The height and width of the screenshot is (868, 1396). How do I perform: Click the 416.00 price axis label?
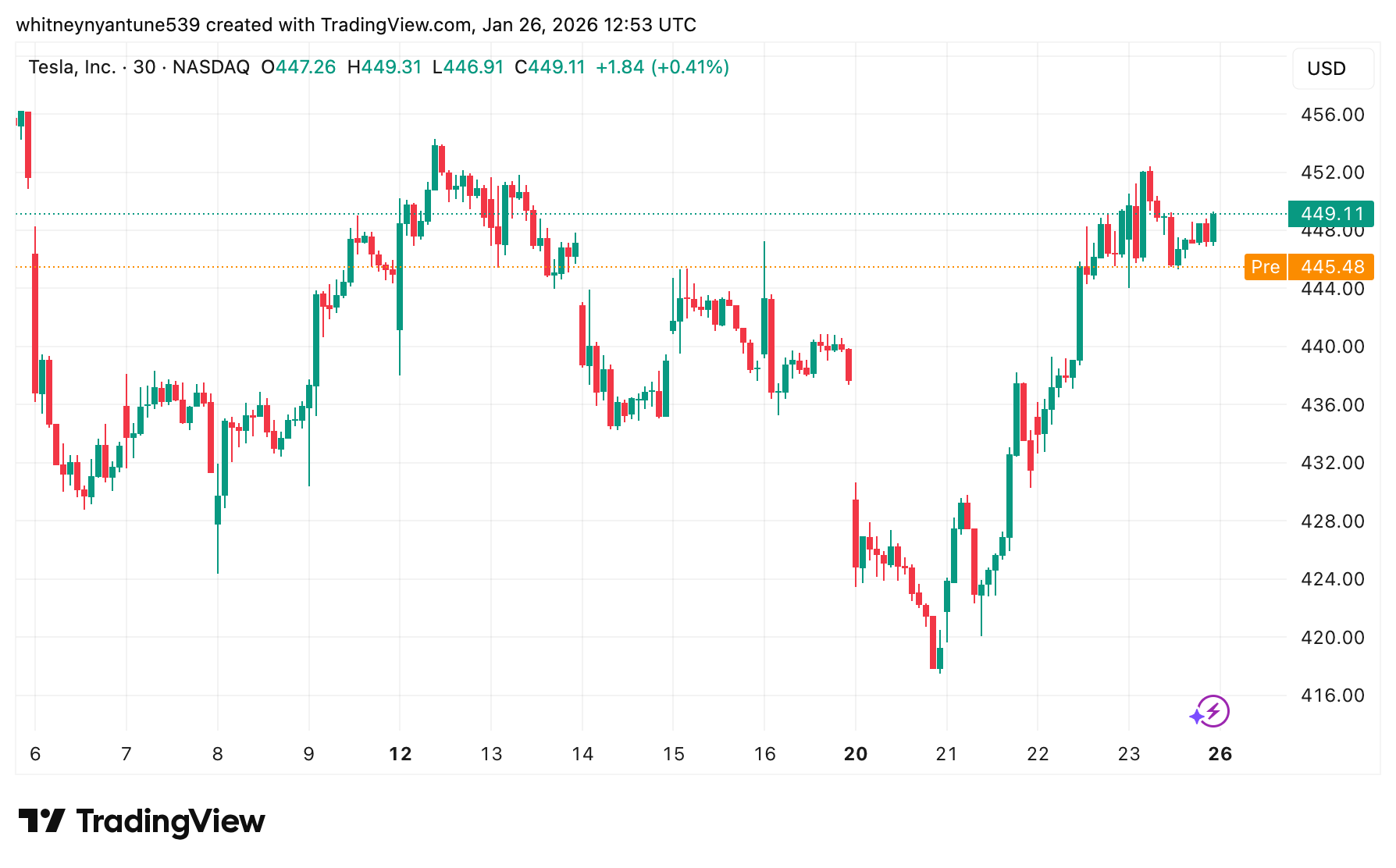click(x=1332, y=695)
